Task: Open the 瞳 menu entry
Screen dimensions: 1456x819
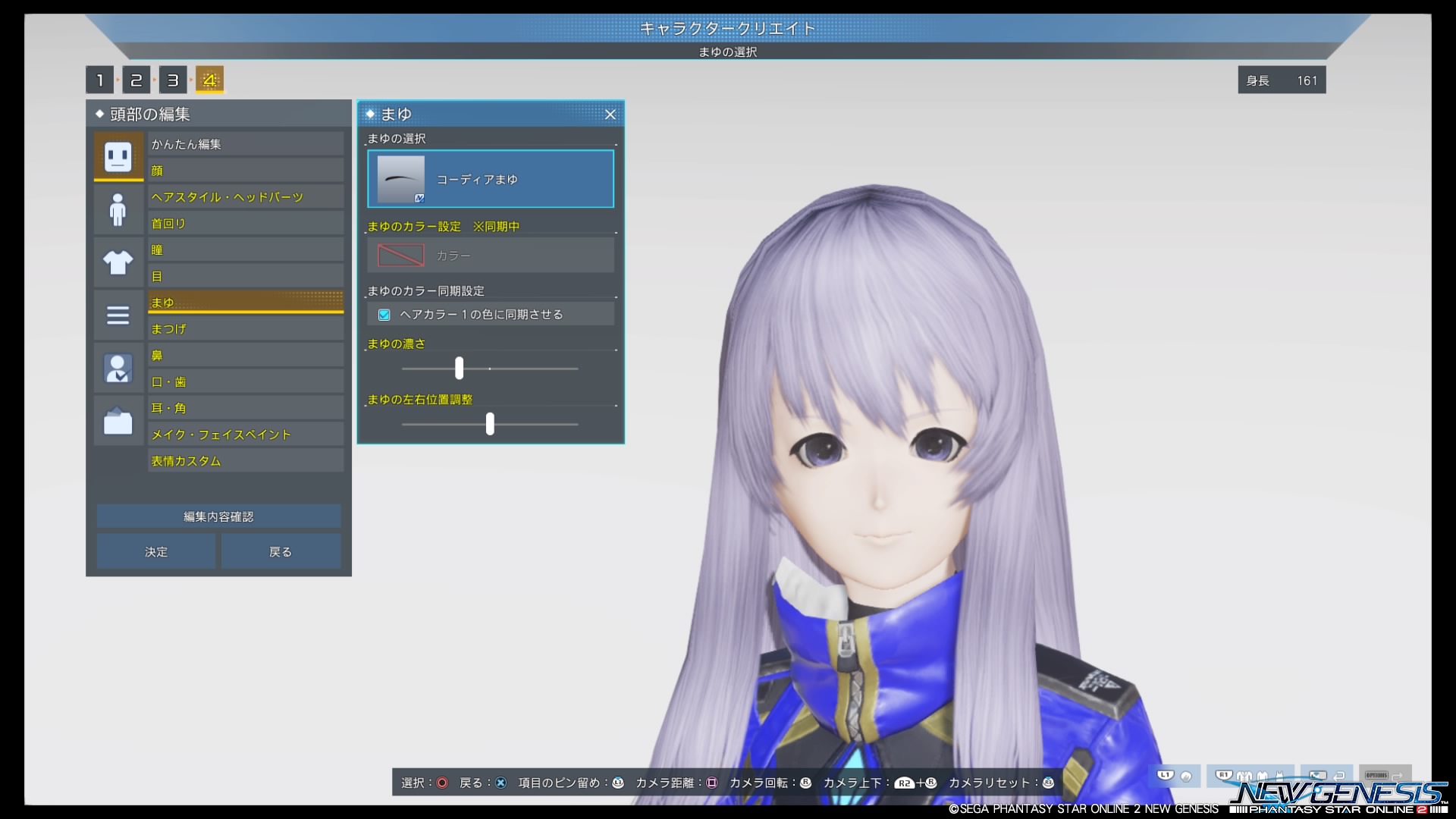Action: click(246, 250)
